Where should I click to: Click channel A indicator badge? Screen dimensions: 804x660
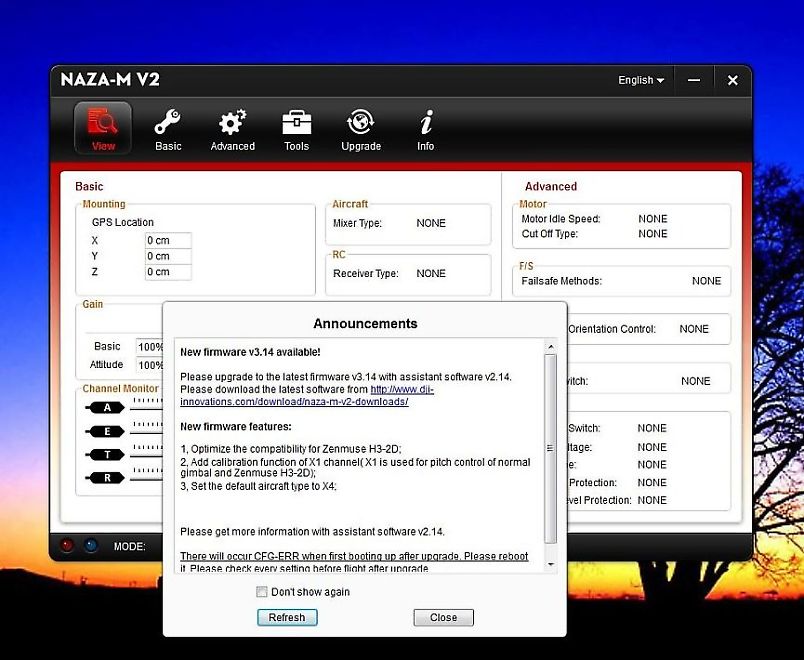106,408
